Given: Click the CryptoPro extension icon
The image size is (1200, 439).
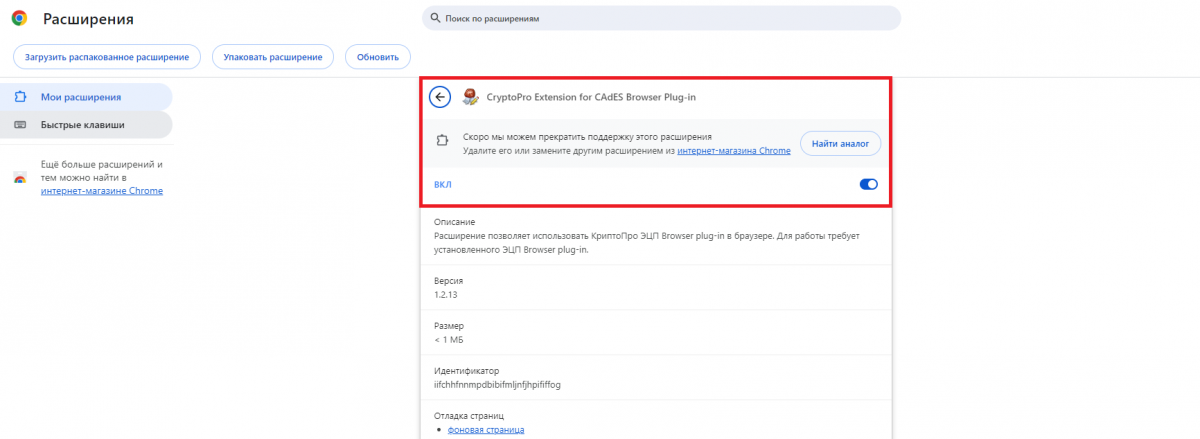Looking at the screenshot, I should [x=470, y=97].
